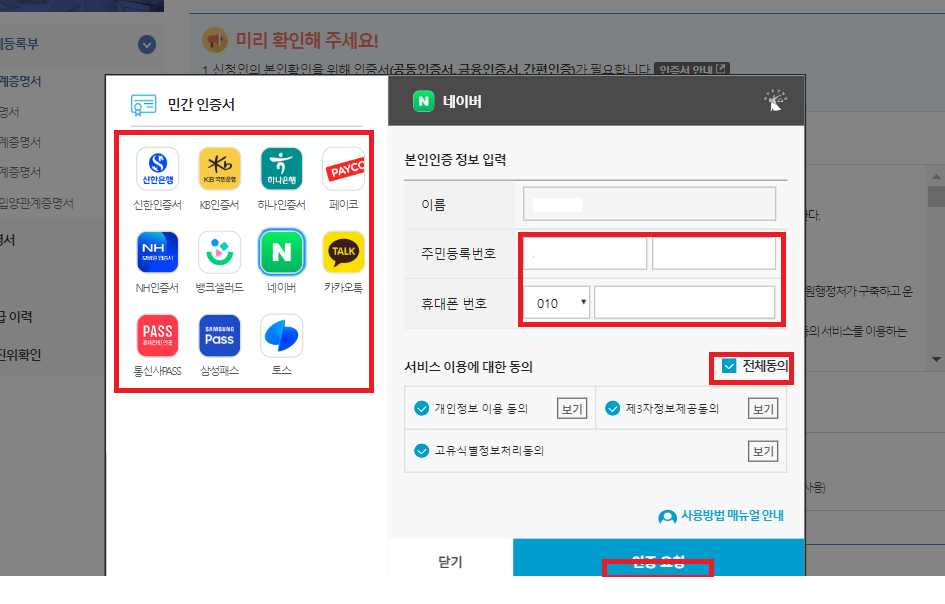
Task: Open the 010 phone prefix dropdown
Action: point(556,303)
